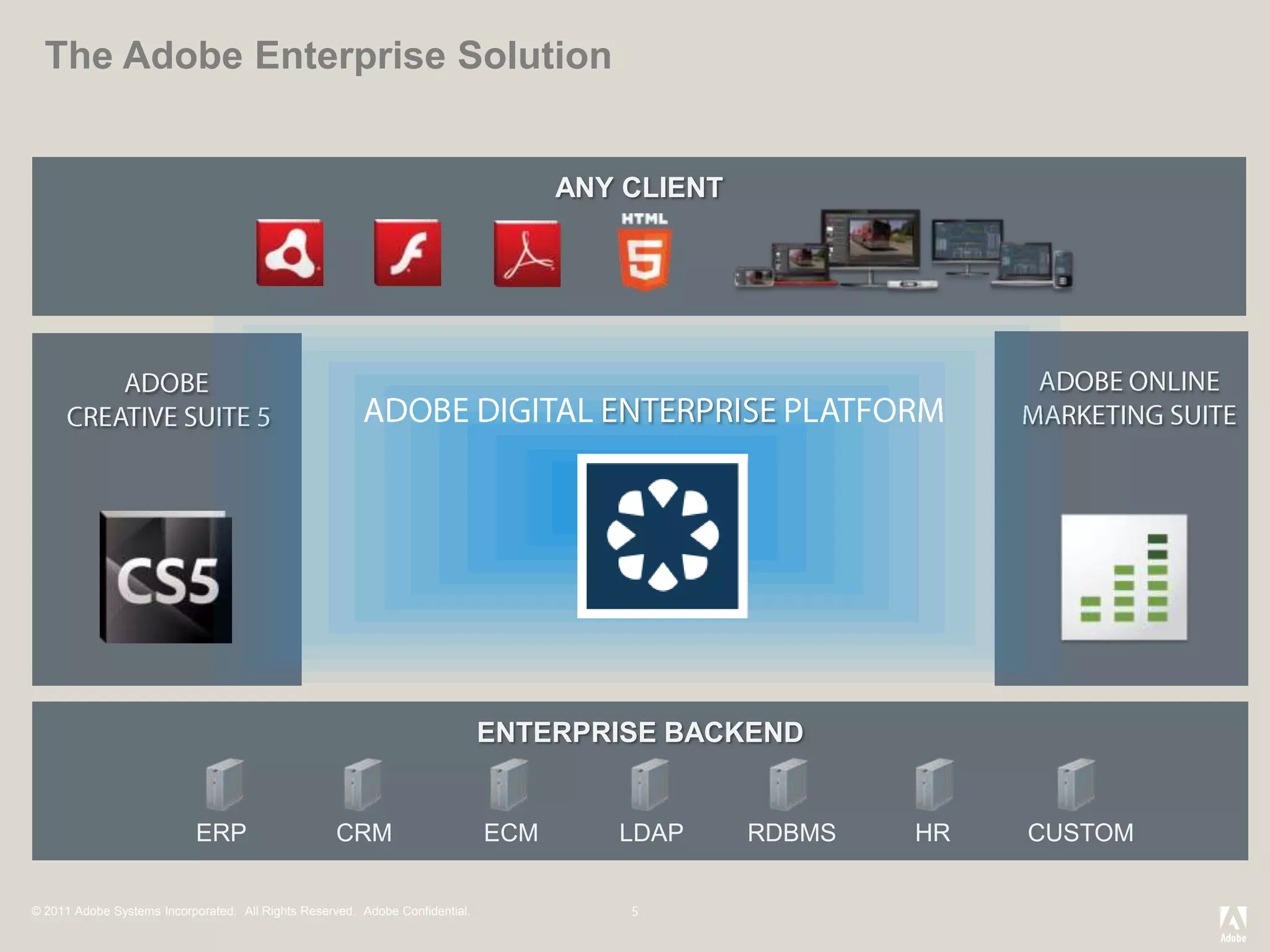Click Adobe Digital Enterprise Platform text
Image resolution: width=1270 pixels, height=952 pixels.
pyautogui.click(x=654, y=410)
